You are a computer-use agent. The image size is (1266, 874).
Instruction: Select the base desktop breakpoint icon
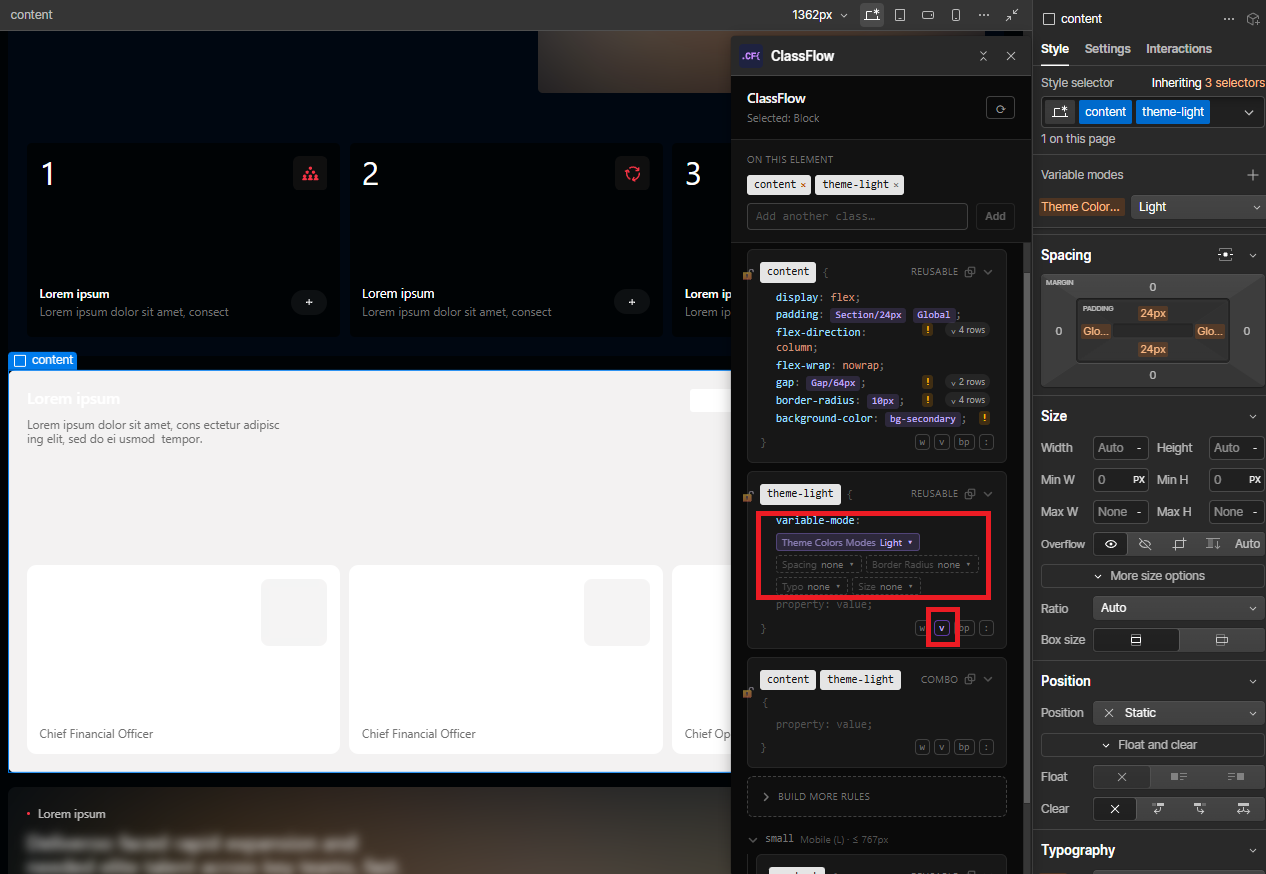tap(872, 15)
